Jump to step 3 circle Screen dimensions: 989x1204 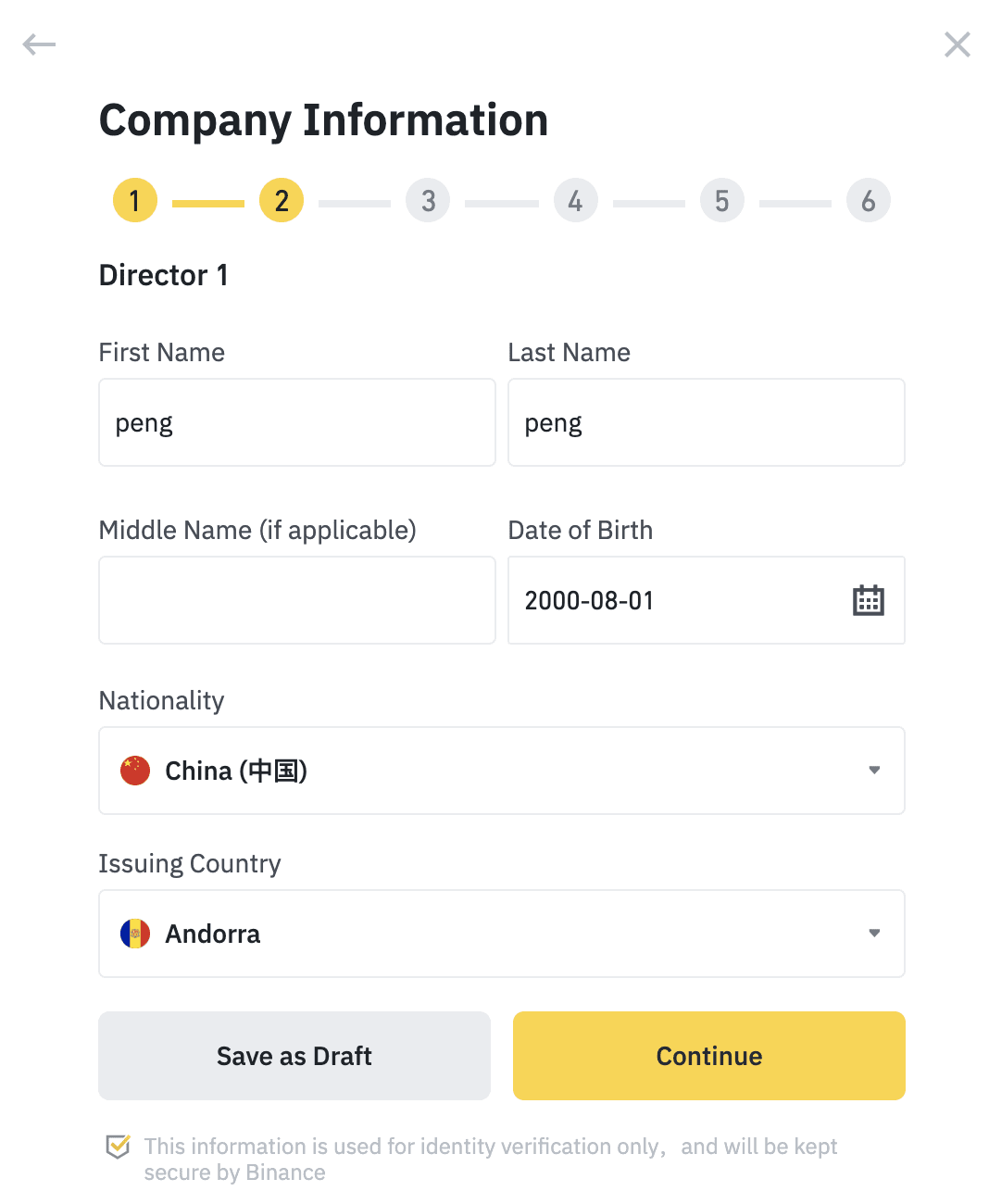coord(428,200)
